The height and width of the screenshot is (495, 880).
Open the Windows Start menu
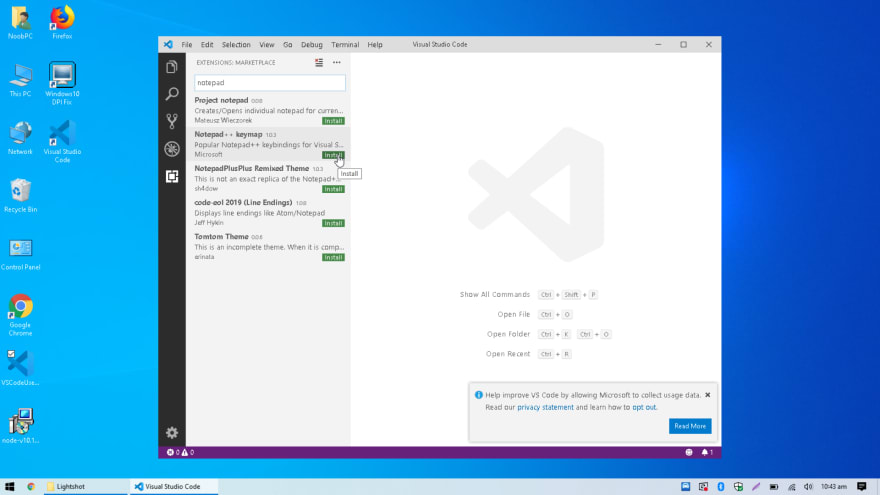pos(10,487)
